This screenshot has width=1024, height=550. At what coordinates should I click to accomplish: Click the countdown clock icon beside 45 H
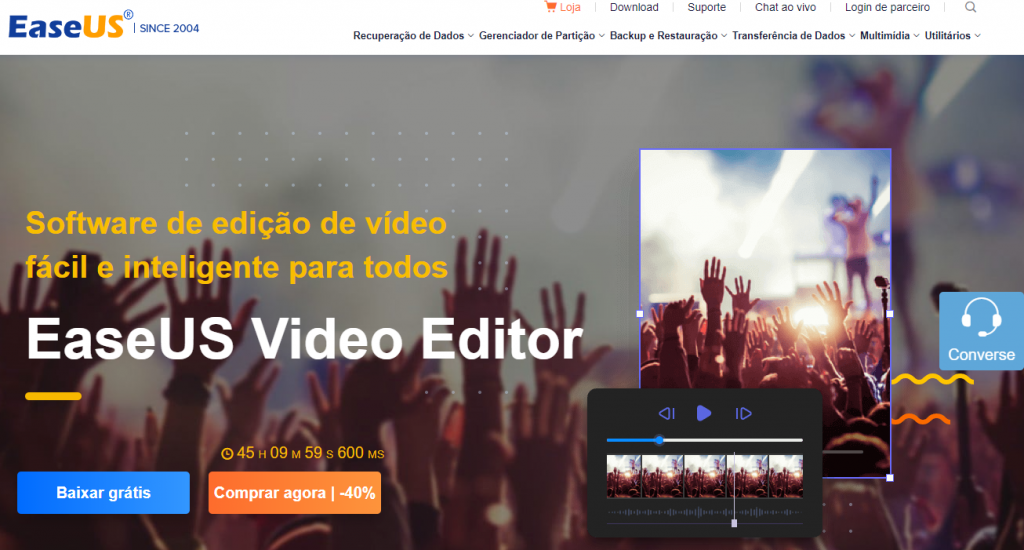(227, 453)
